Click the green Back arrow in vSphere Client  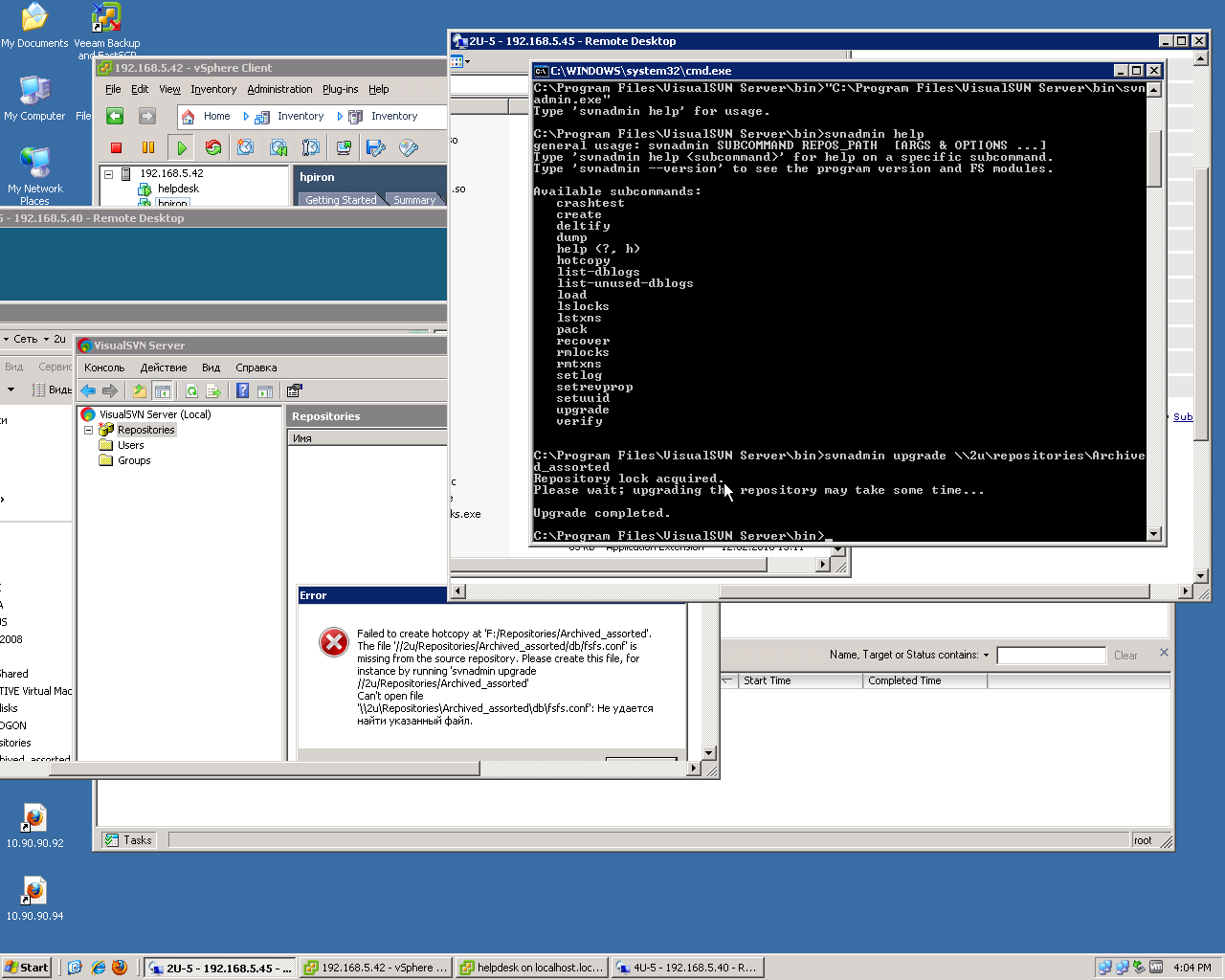(115, 116)
